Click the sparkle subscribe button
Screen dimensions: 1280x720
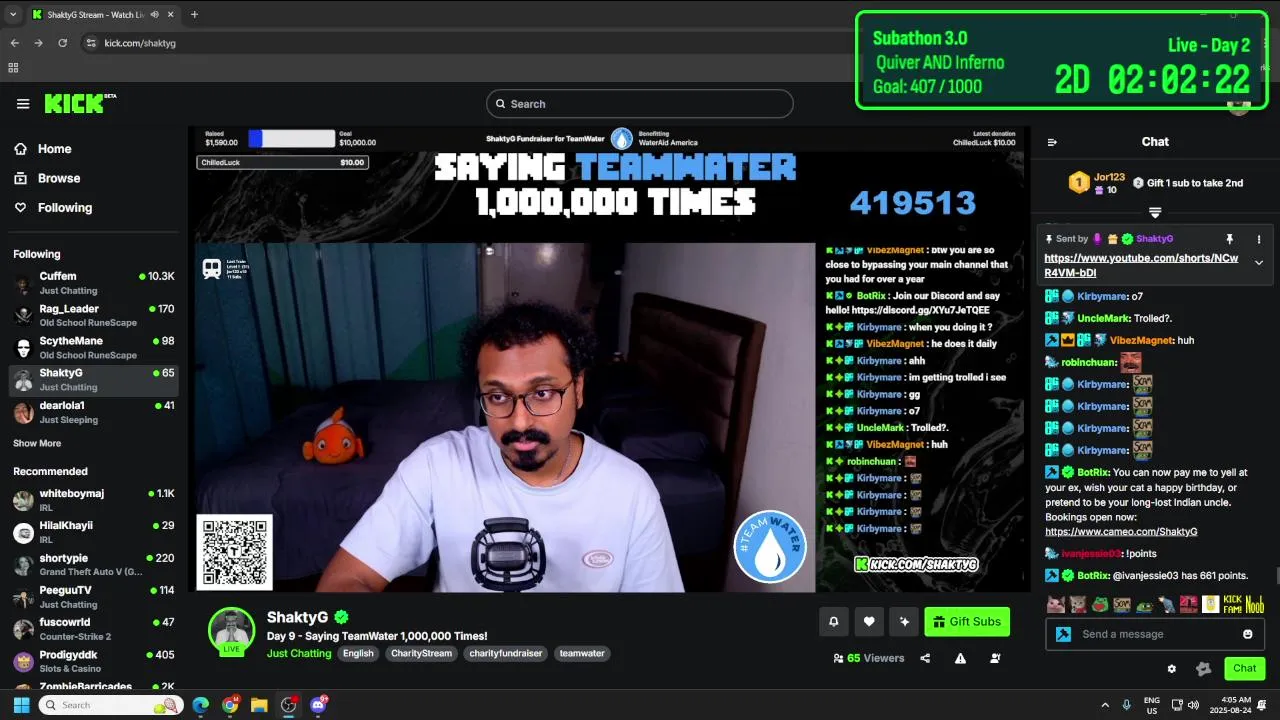point(904,622)
